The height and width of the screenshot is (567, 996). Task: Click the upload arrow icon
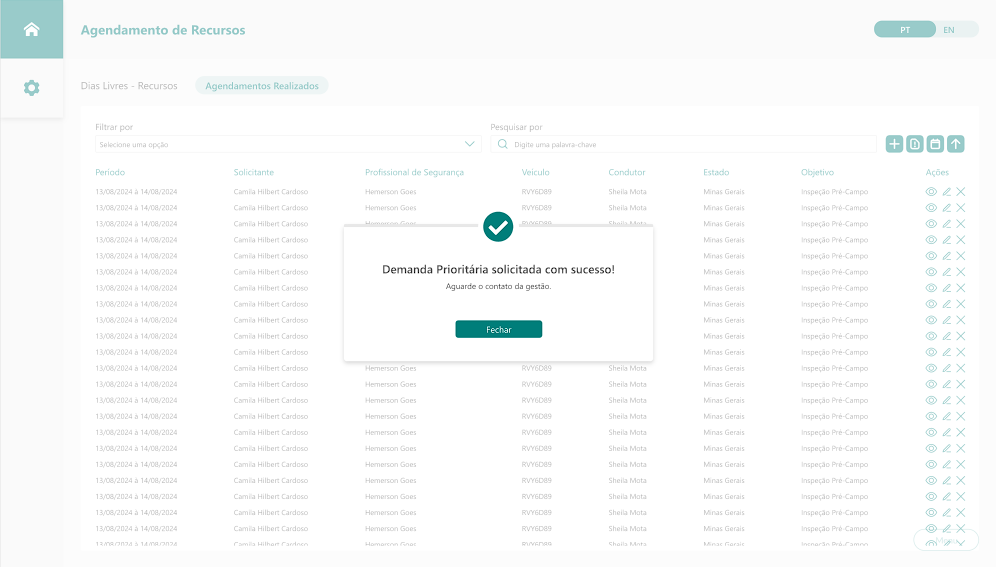click(955, 144)
